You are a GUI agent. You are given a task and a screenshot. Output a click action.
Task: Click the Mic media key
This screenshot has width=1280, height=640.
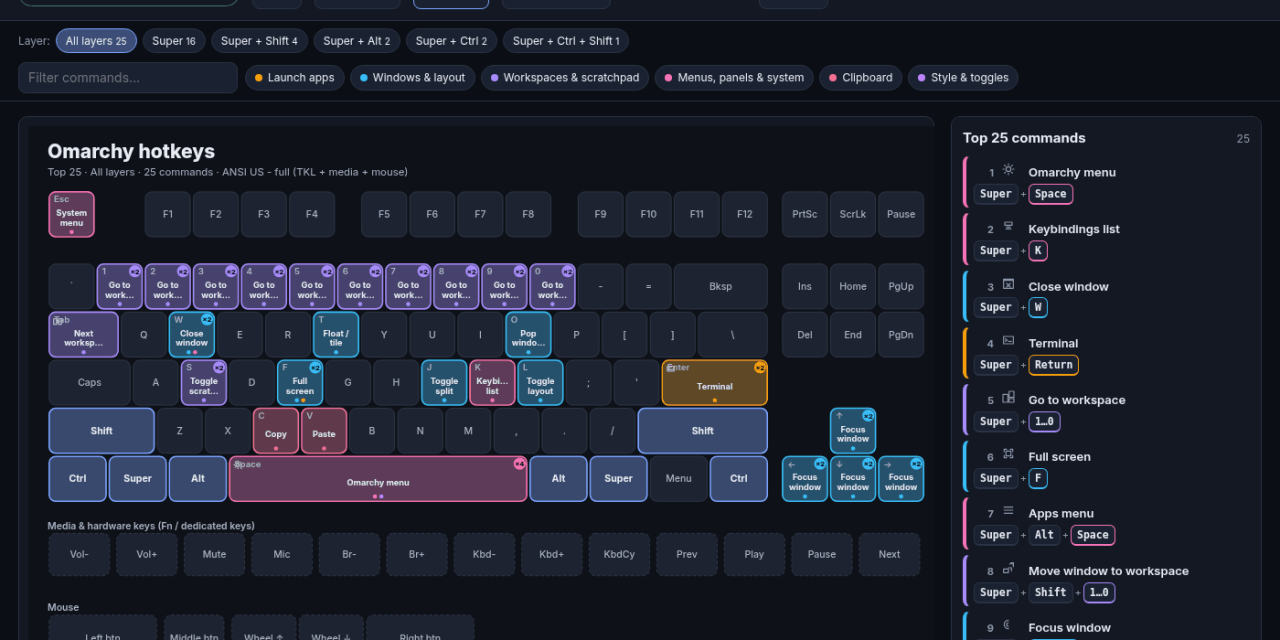click(x=282, y=554)
